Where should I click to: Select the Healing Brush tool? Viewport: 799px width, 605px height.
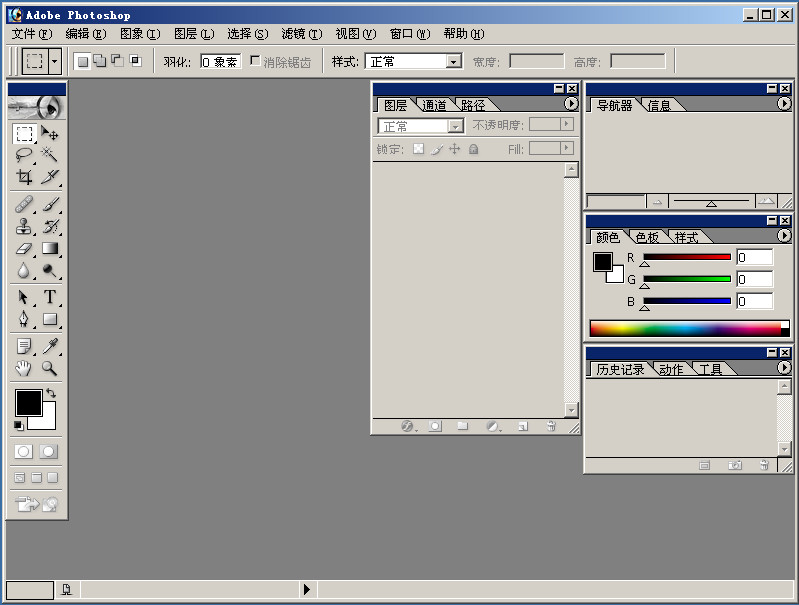pyautogui.click(x=24, y=204)
